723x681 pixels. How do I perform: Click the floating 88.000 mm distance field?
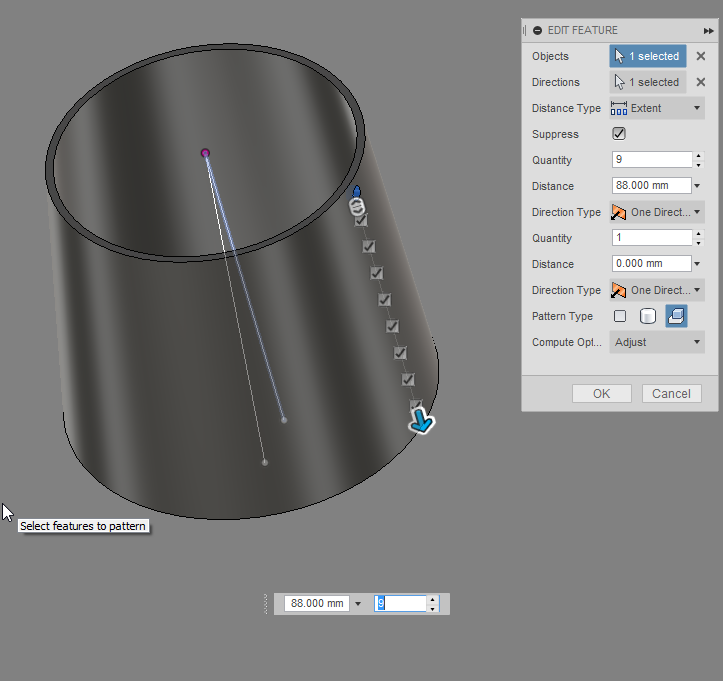pyautogui.click(x=317, y=604)
